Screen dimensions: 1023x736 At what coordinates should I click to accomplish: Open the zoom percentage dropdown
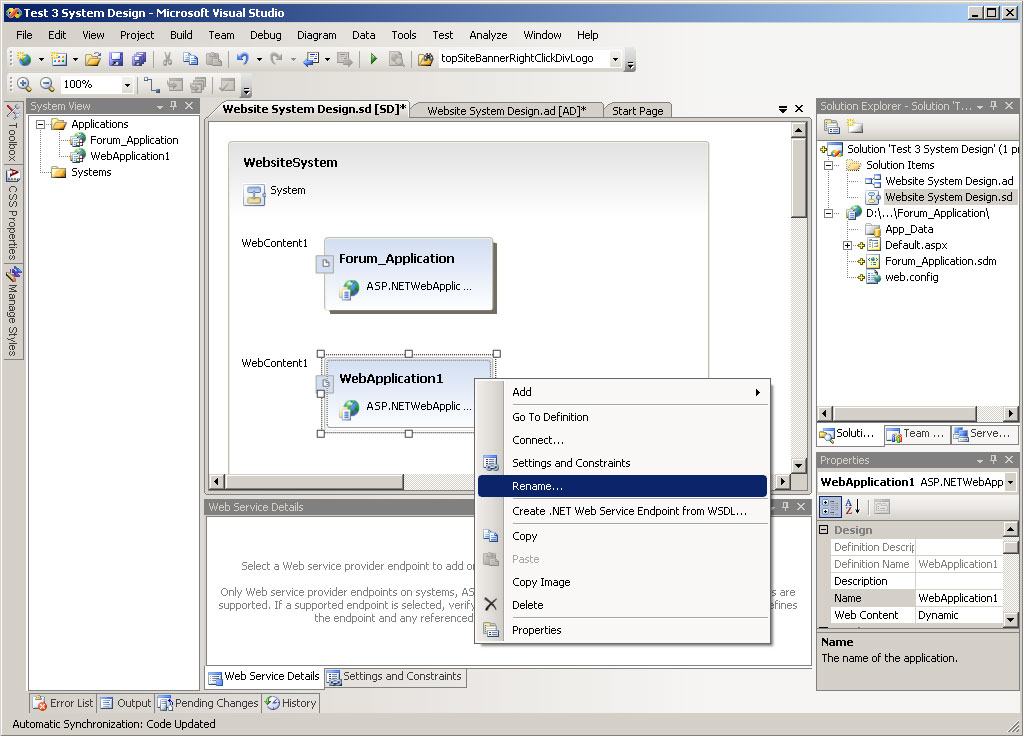coord(127,85)
